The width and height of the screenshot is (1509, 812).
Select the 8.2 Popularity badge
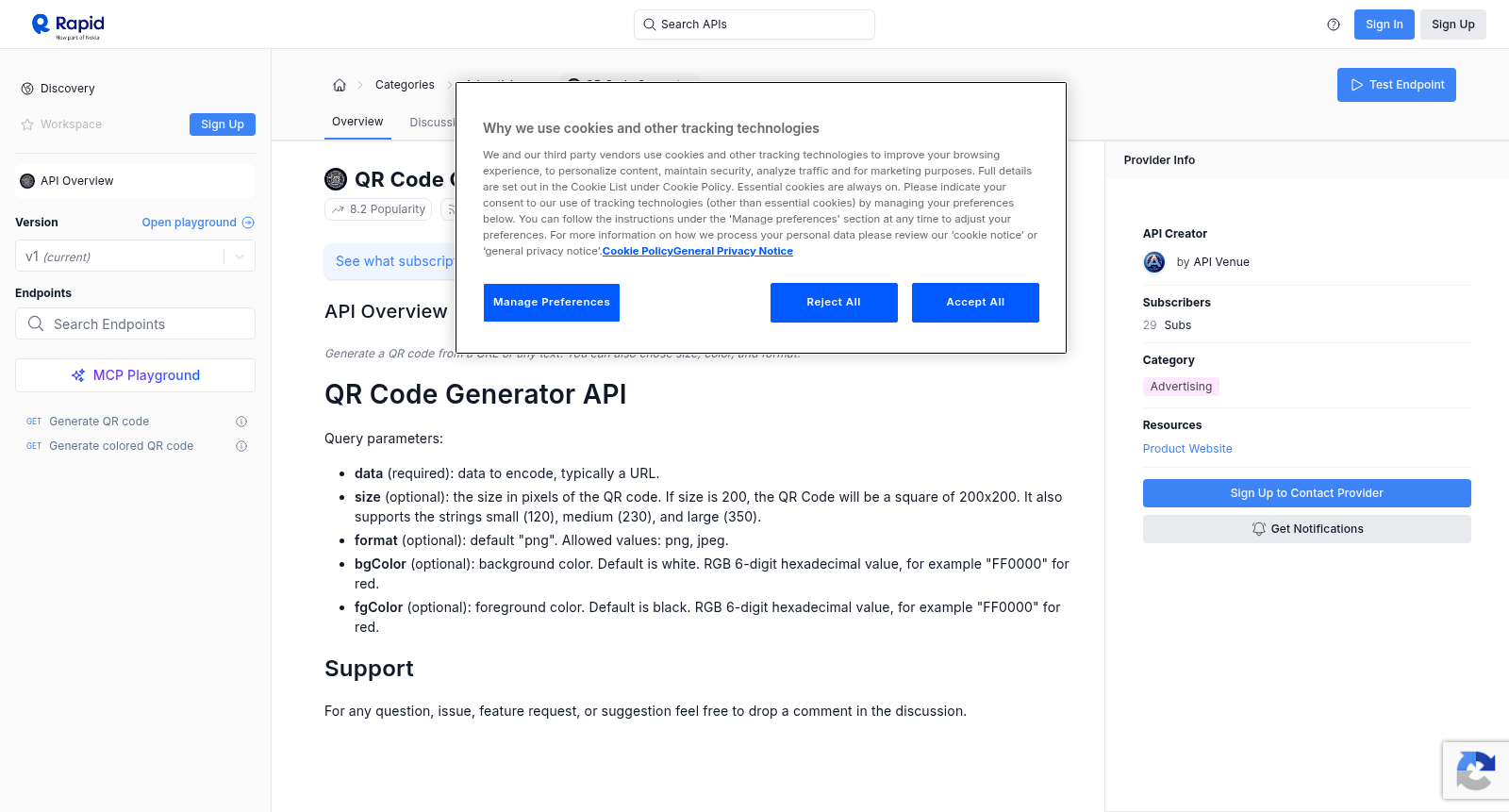(x=378, y=209)
